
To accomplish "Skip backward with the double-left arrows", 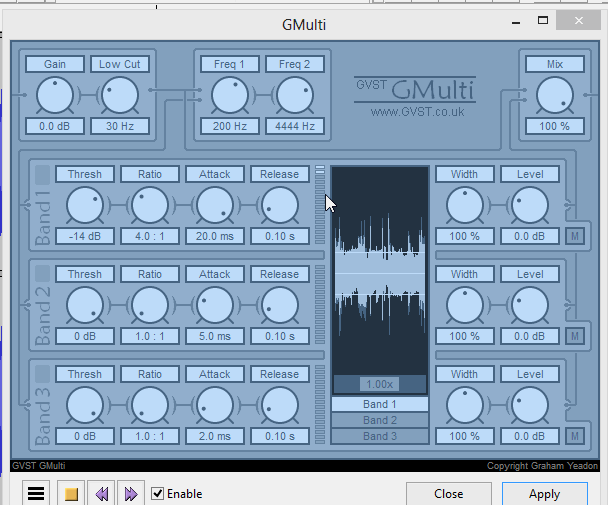I will [x=102, y=493].
